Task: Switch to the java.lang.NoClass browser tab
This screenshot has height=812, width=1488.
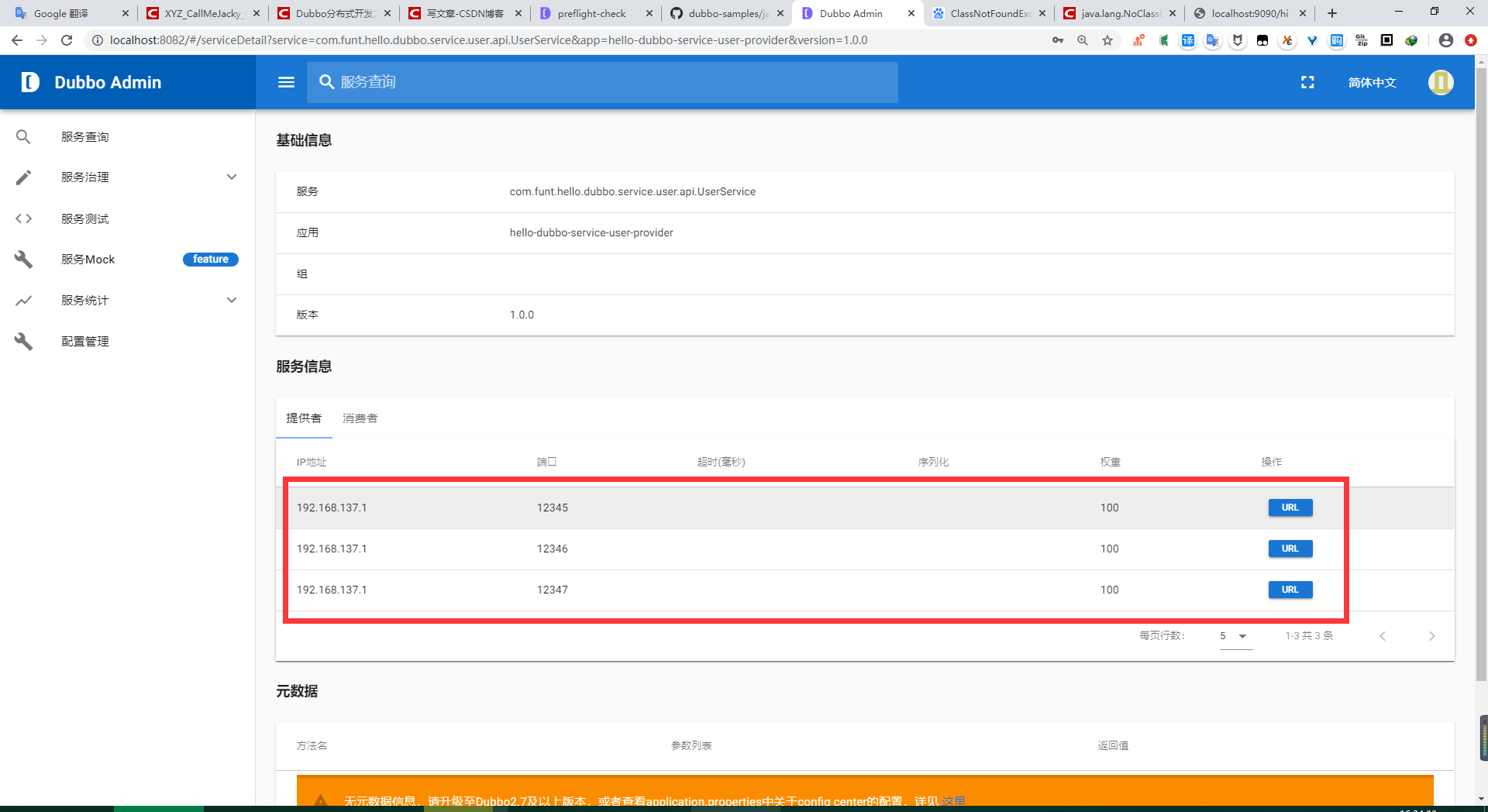Action: [x=1119, y=13]
